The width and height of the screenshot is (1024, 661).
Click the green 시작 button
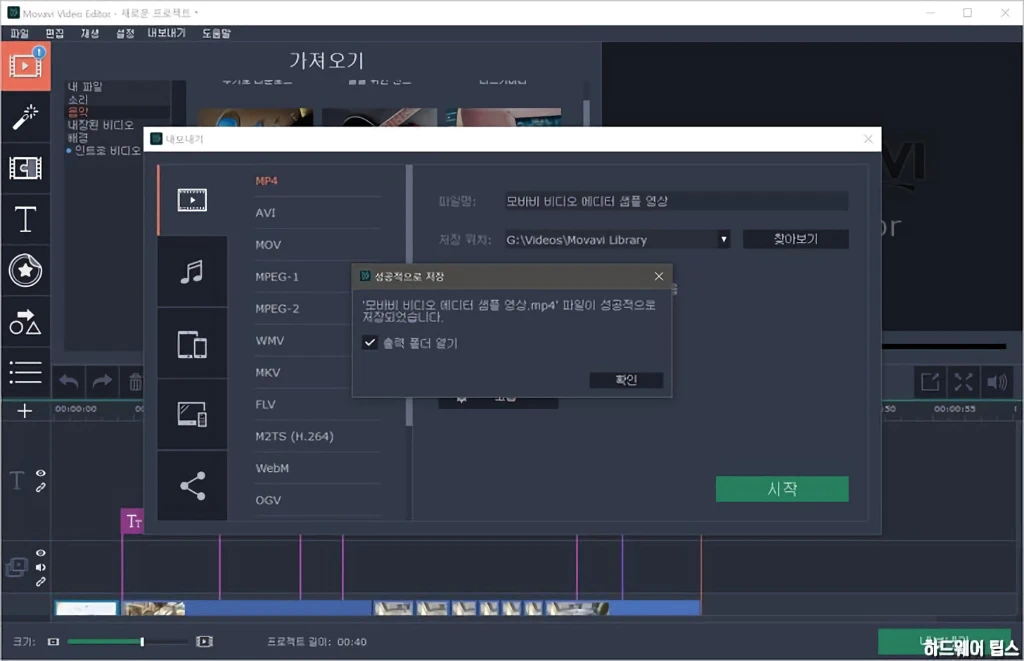tap(782, 489)
